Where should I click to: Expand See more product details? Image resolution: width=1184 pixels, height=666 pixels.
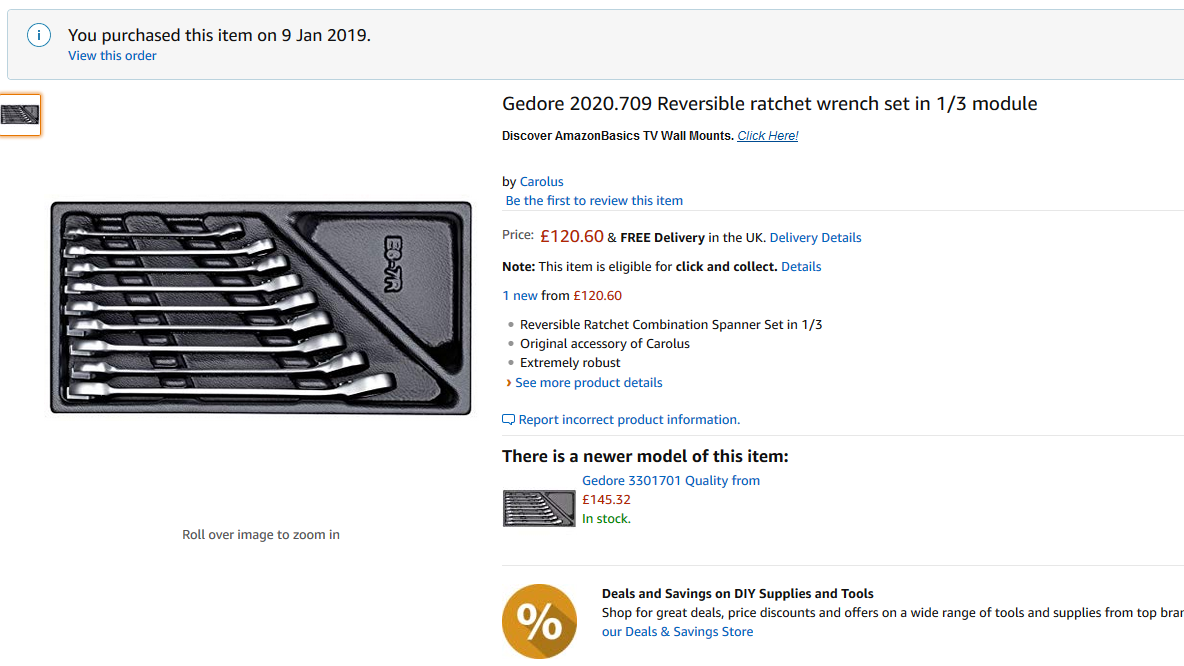click(x=588, y=383)
